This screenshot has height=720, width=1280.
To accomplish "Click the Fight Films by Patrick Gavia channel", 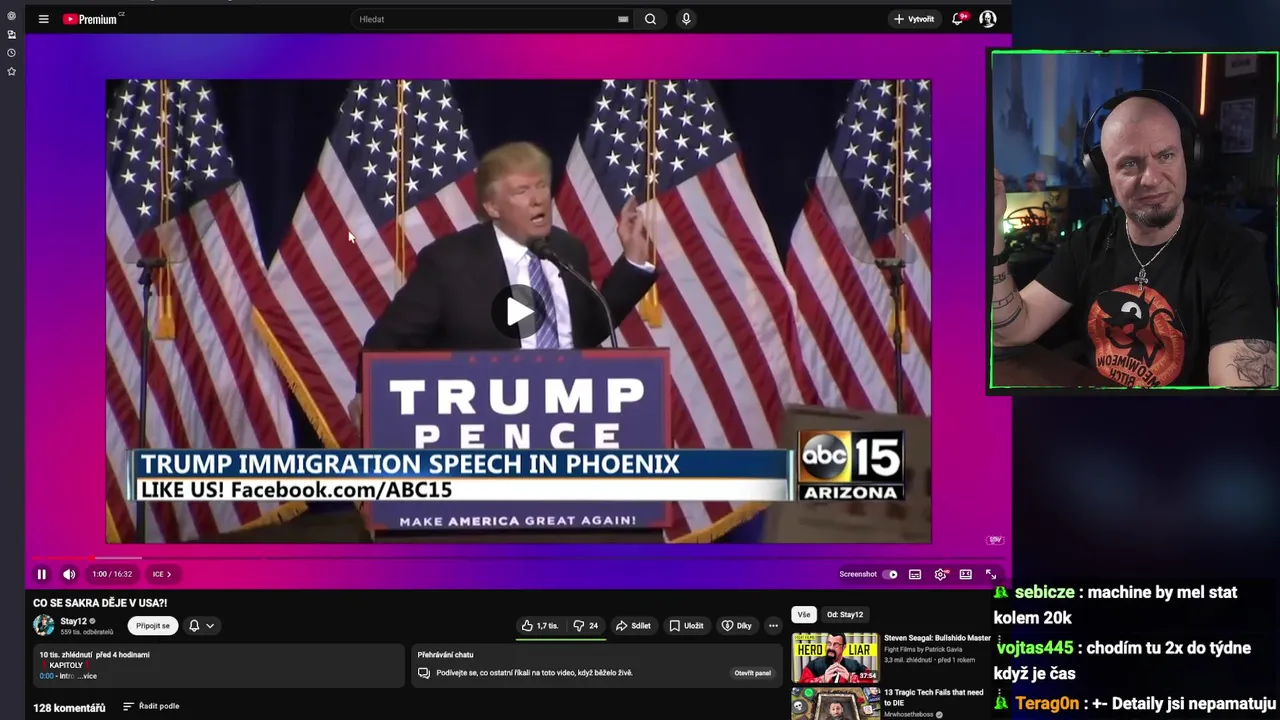I will pyautogui.click(x=923, y=649).
